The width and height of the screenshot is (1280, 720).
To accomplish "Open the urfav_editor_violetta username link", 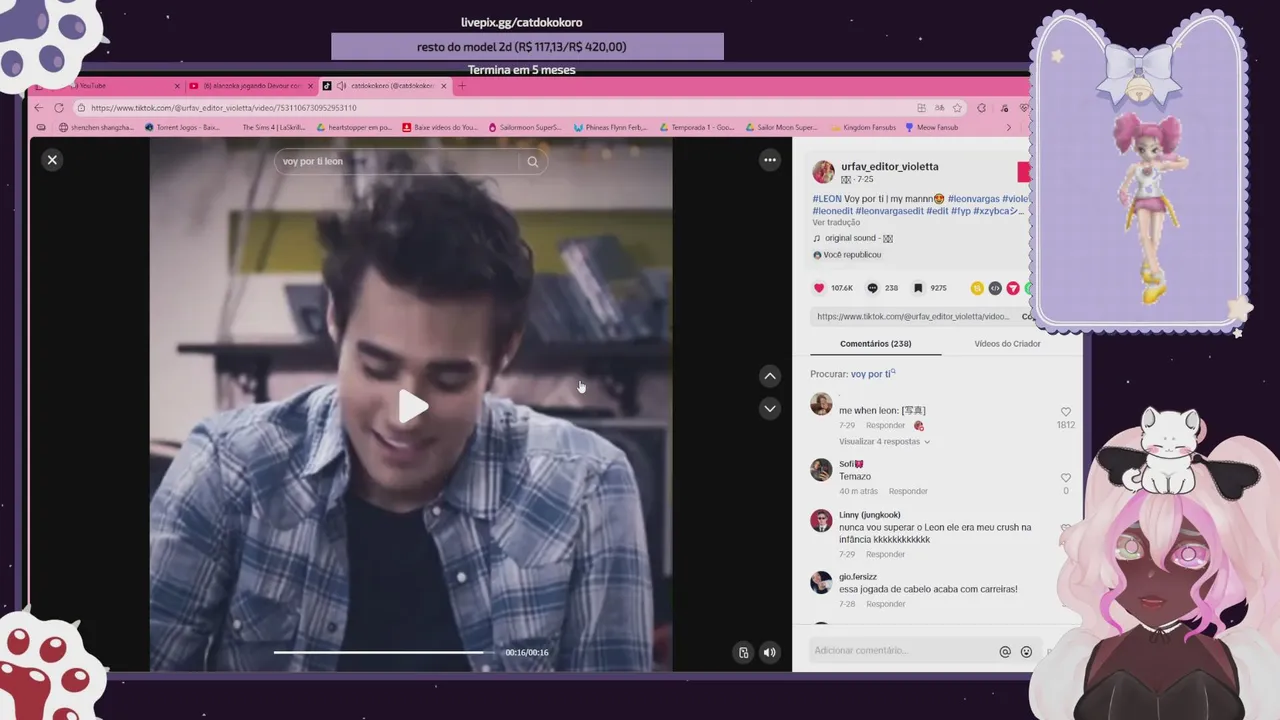I will 889,166.
